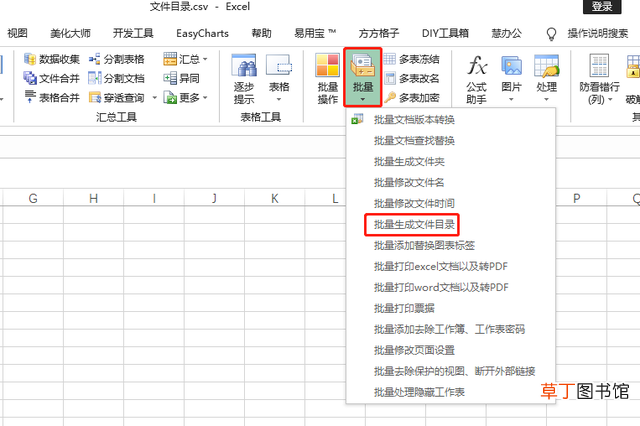Screen dimensions: 640x426
Task: Select column G header
Action: pyautogui.click(x=33, y=198)
